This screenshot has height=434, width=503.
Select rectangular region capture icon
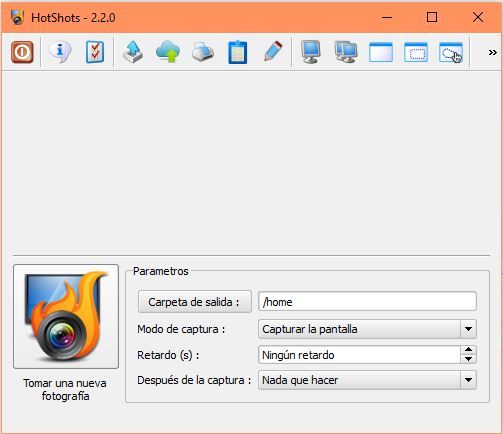click(416, 52)
